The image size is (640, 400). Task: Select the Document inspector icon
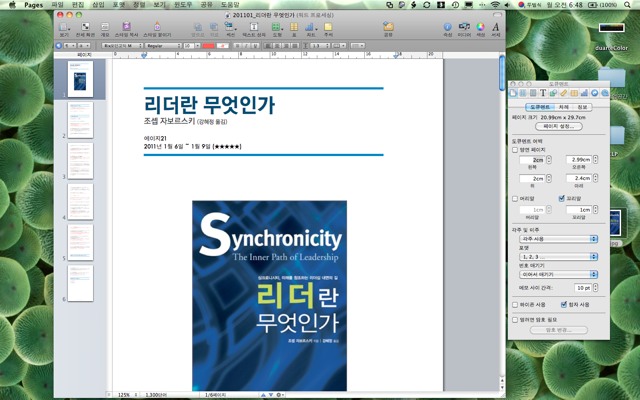tap(513, 93)
